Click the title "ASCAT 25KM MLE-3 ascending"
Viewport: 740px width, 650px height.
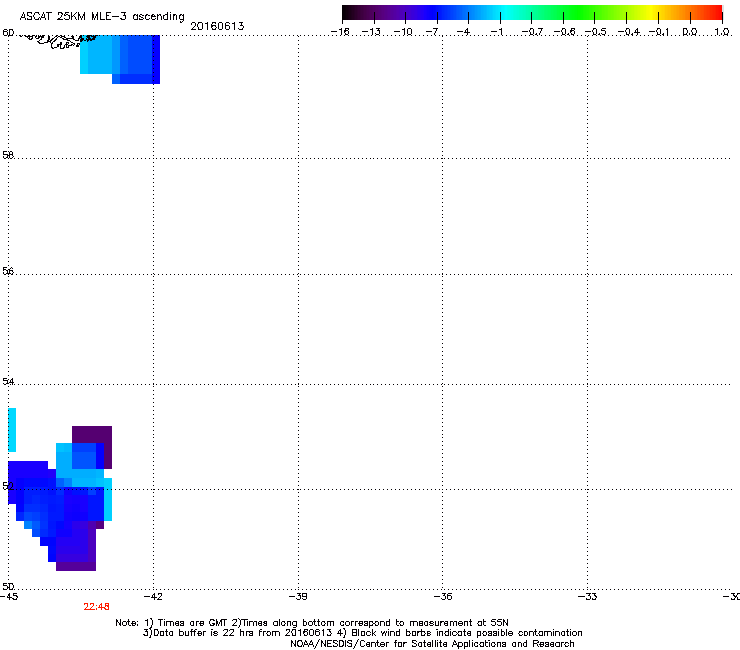pos(102,17)
